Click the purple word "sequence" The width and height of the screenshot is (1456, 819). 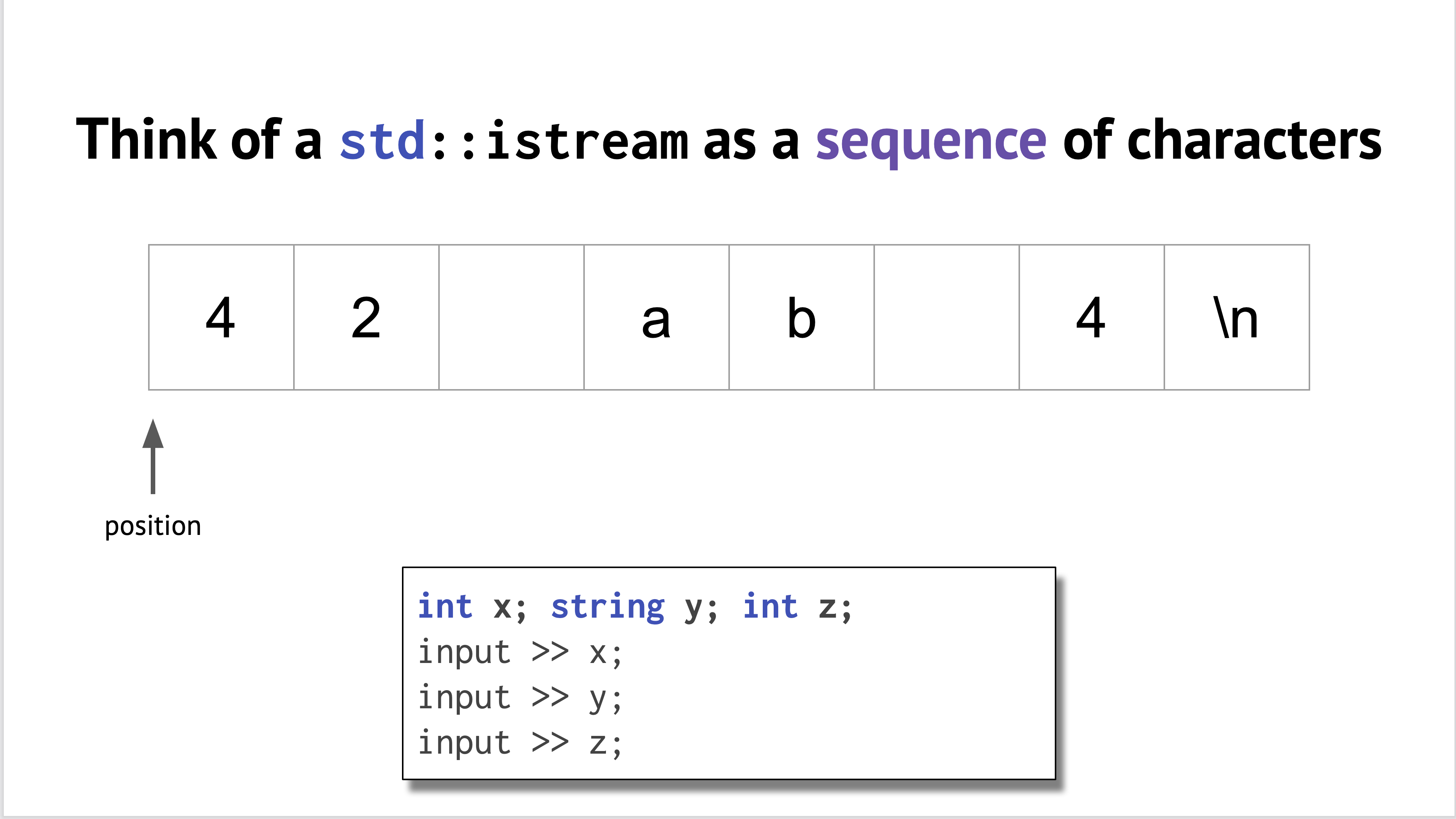click(x=931, y=140)
